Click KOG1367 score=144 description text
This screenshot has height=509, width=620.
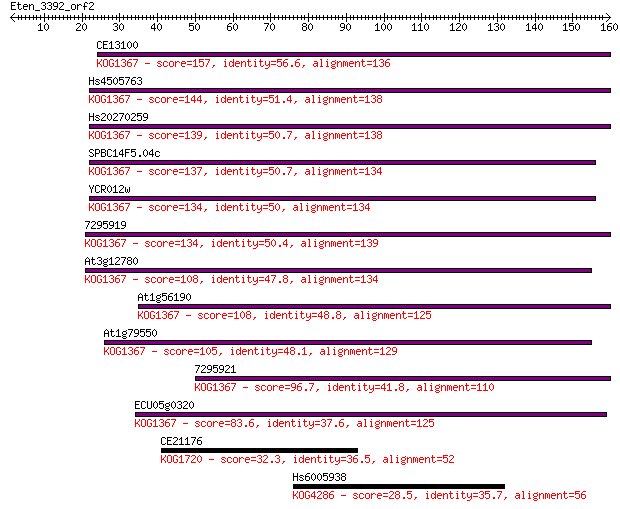[236, 99]
